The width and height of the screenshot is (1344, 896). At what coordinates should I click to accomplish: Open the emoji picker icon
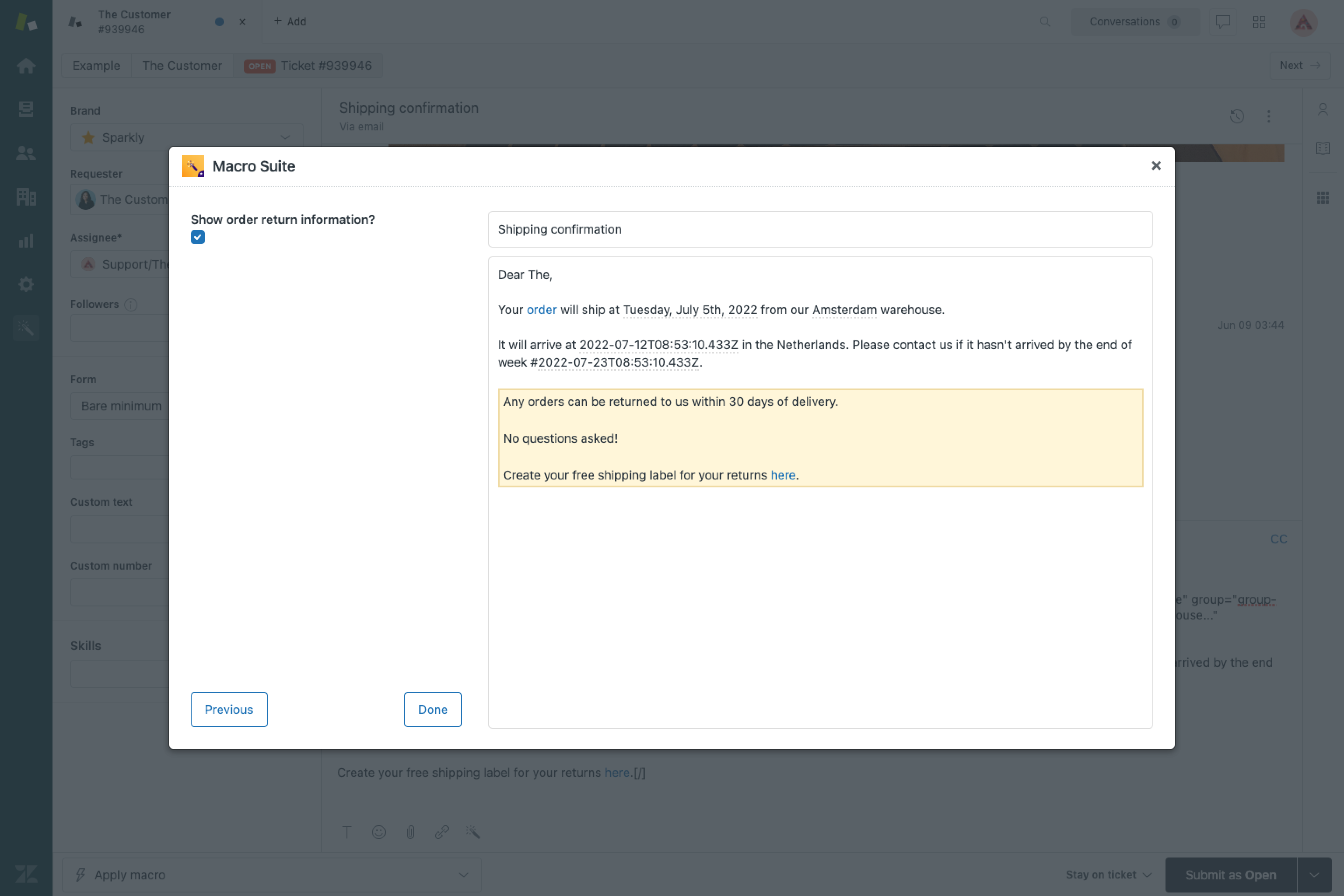(x=379, y=832)
